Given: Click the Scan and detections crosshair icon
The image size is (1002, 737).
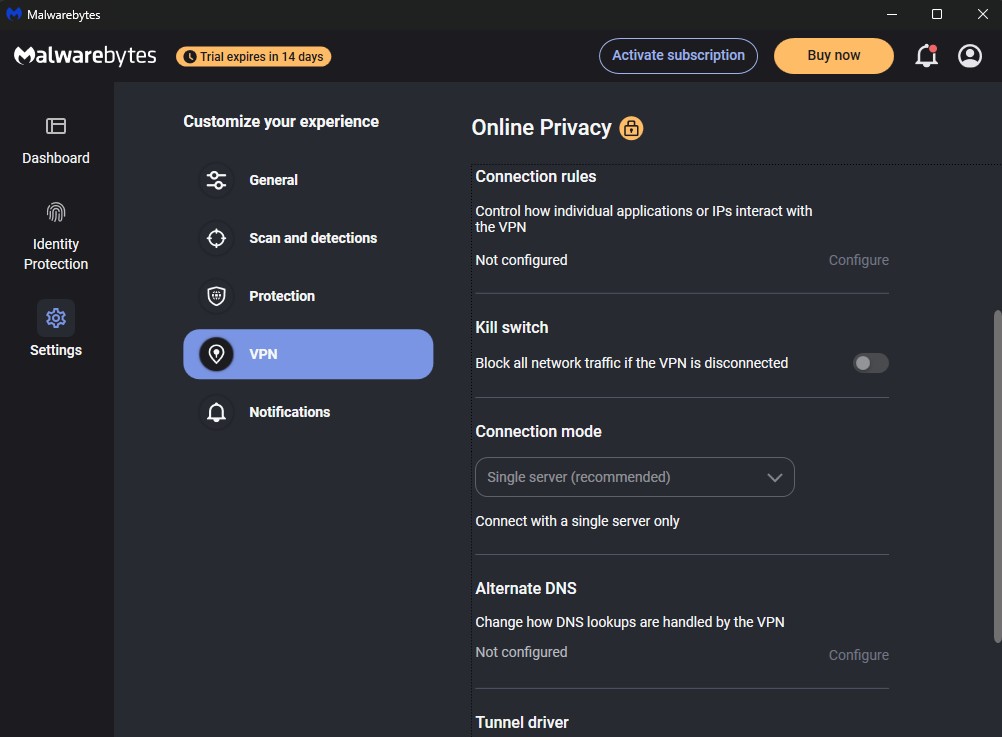Looking at the screenshot, I should [x=217, y=238].
